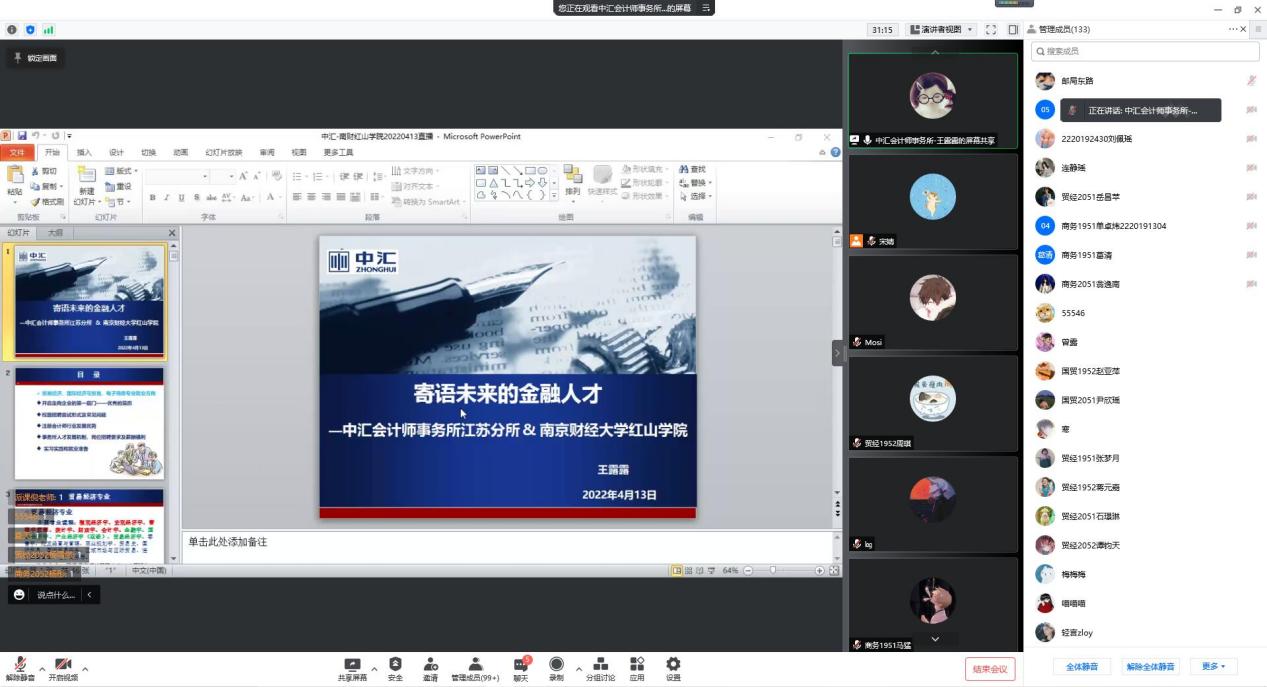Open the Security (安全) shield icon
Viewport: 1267px width, 687px height.
395,665
